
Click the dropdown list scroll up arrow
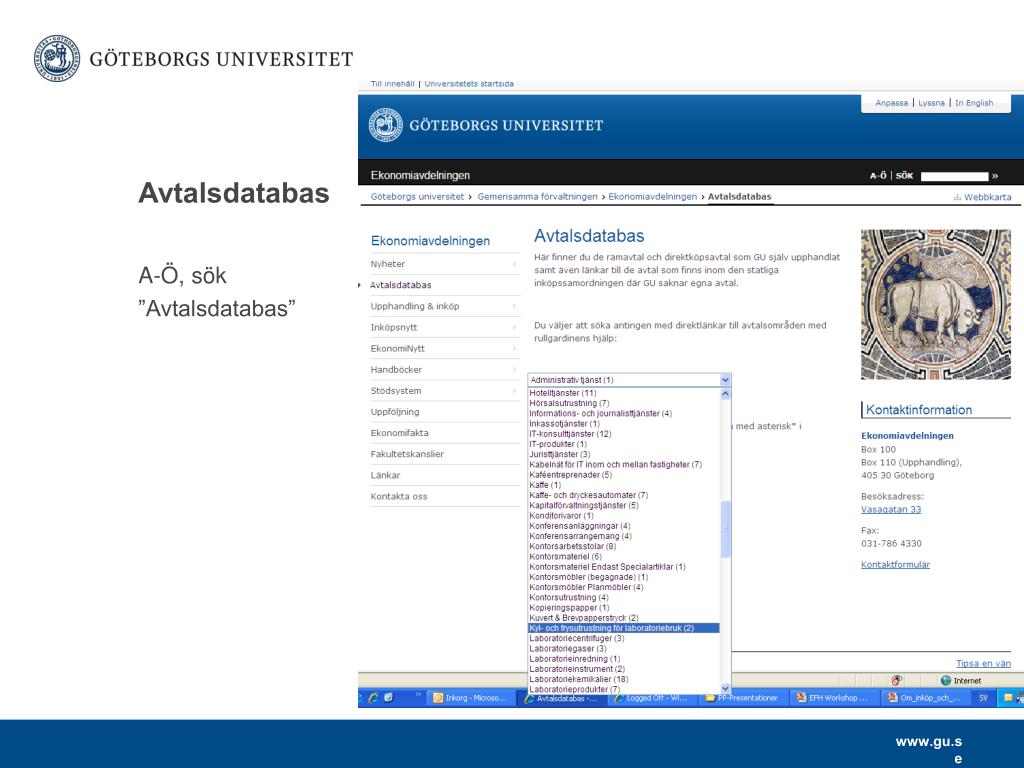(x=725, y=394)
